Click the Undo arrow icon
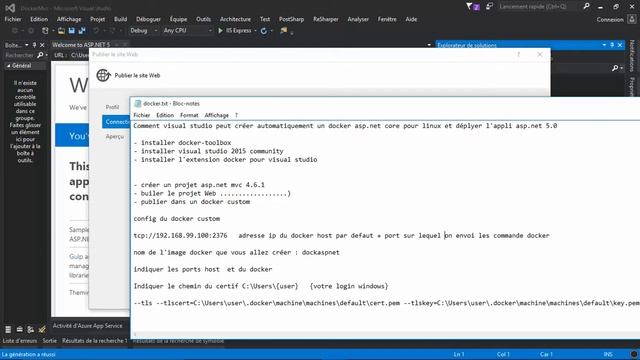 [96, 31]
